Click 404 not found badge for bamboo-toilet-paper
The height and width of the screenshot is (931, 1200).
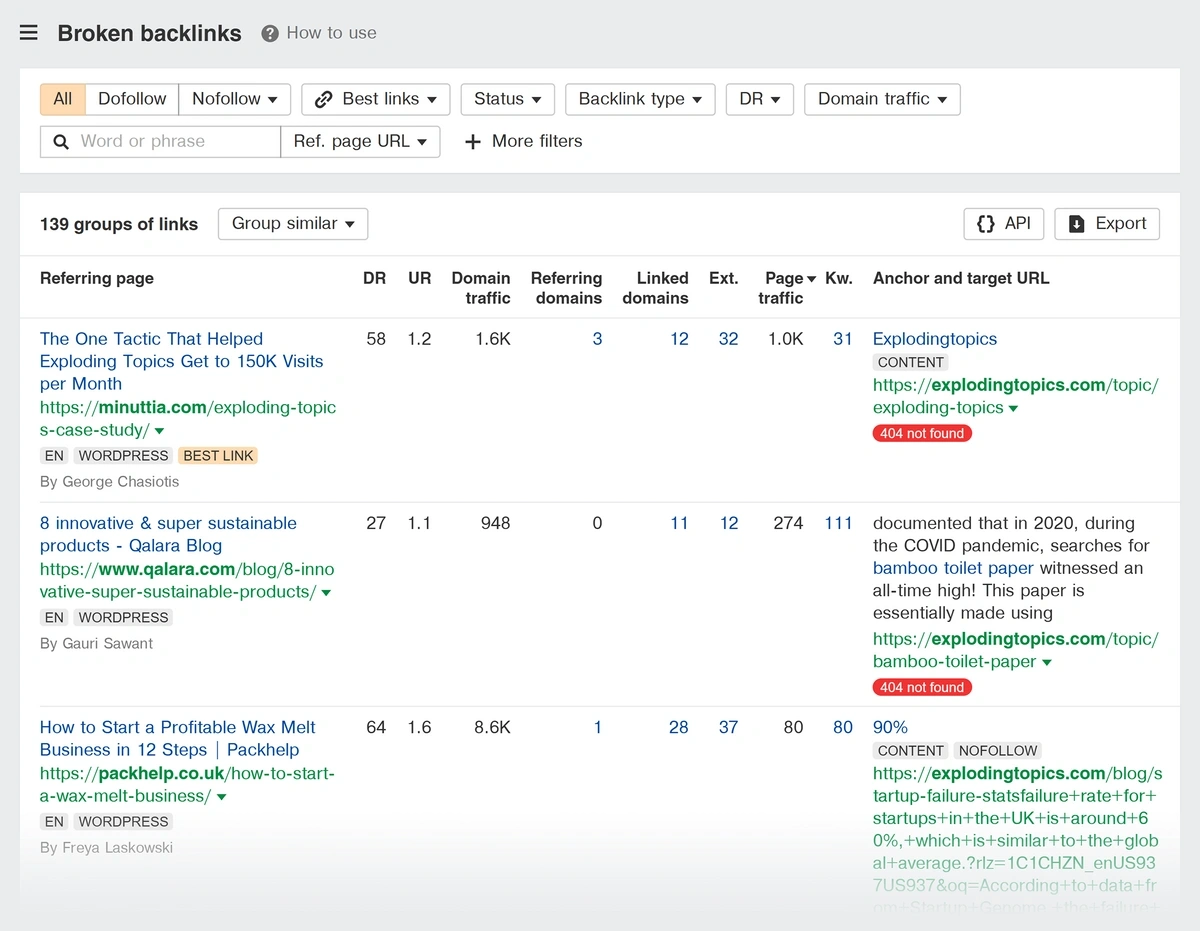coord(922,687)
